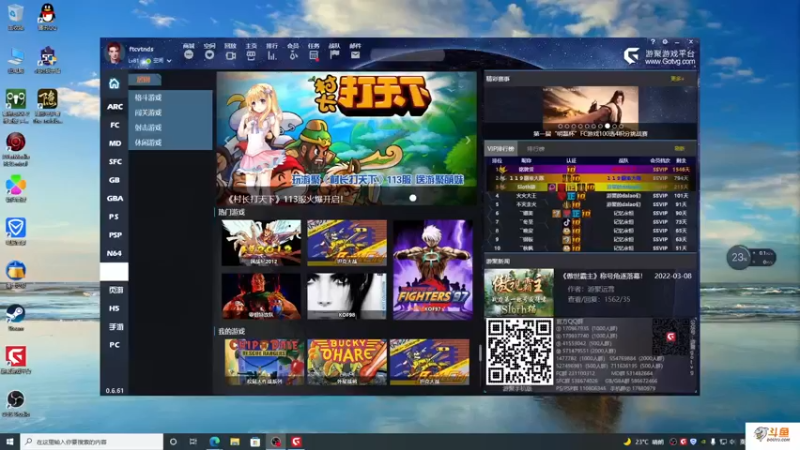800x450 pixels.
Task: Choose 闯关游戏 category in list
Action: coord(170,112)
